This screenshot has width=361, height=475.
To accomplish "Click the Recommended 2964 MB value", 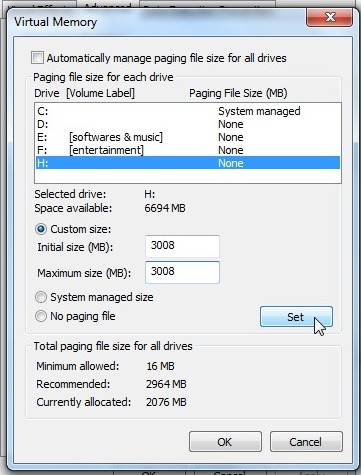I will tap(166, 384).
